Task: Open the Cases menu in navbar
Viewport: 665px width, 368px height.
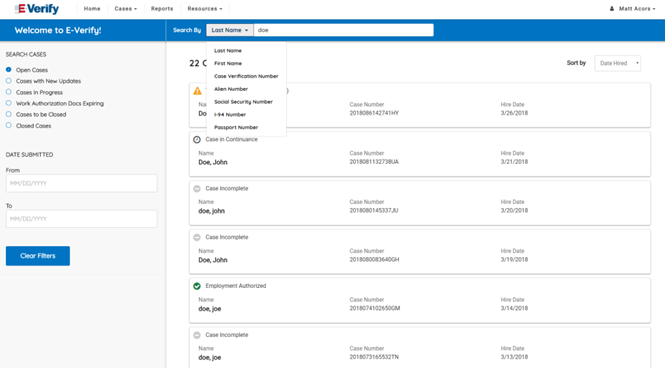Action: coord(126,8)
